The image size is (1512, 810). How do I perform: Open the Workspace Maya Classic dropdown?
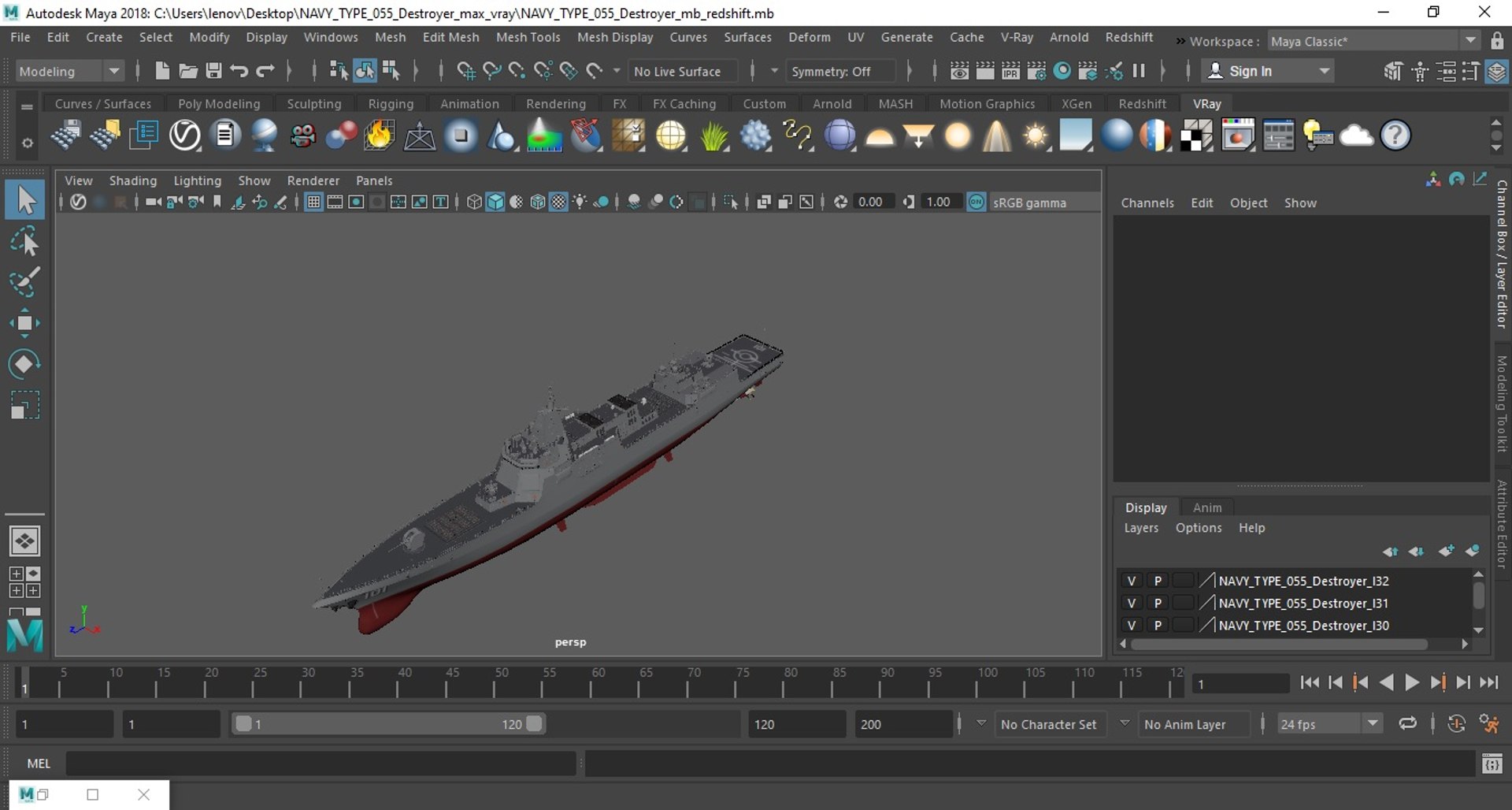(1373, 41)
